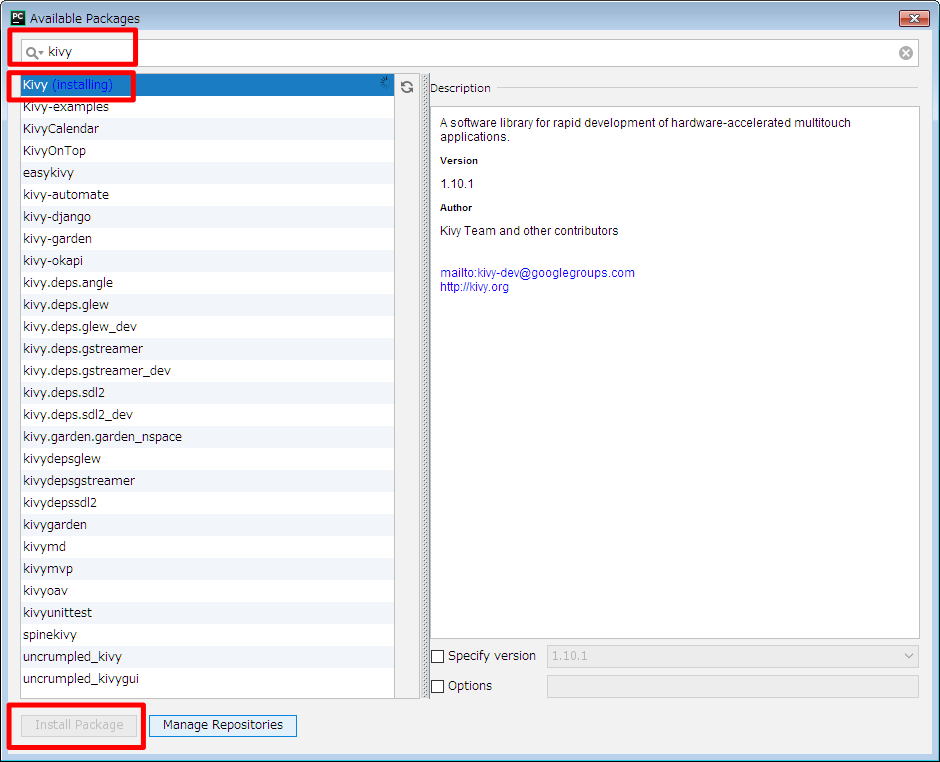
Task: Enable the Specify version checkbox
Action: tap(437, 656)
